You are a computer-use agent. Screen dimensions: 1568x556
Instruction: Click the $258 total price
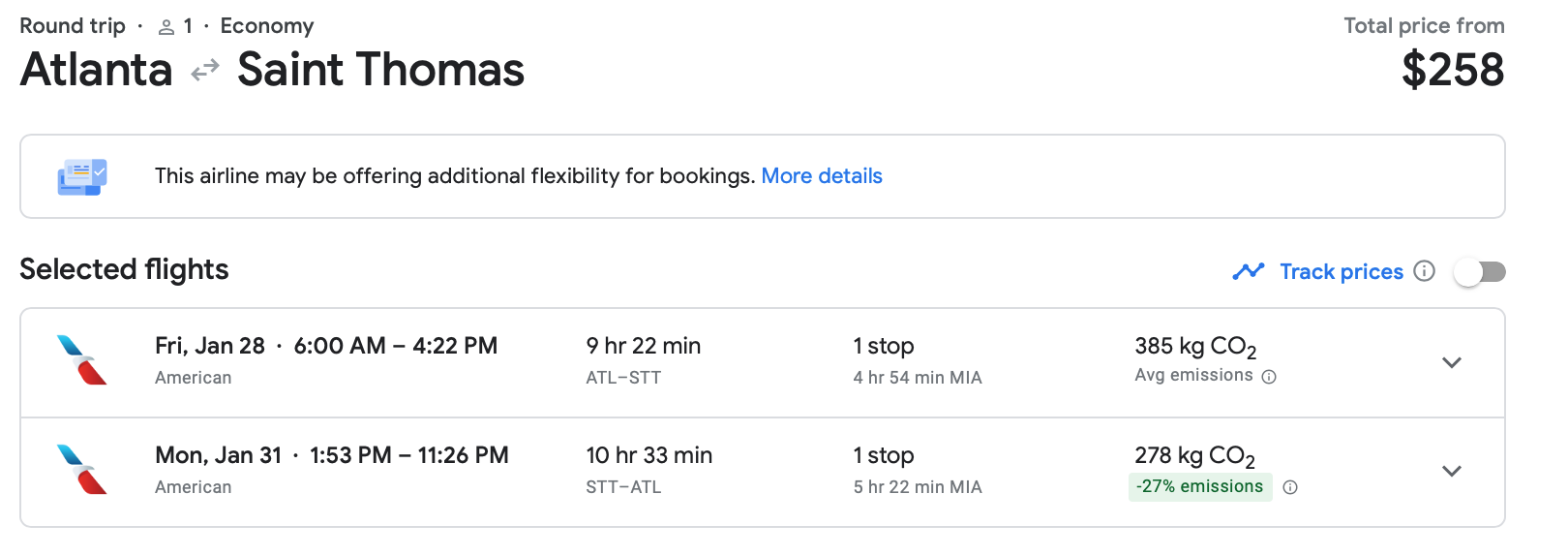[1452, 70]
